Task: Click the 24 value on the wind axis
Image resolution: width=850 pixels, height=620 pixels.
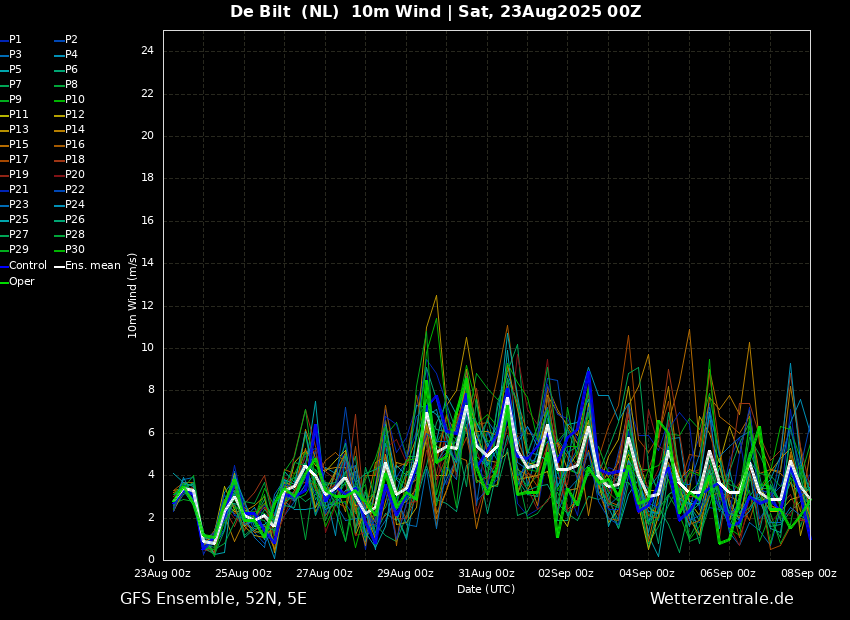Action: click(147, 51)
